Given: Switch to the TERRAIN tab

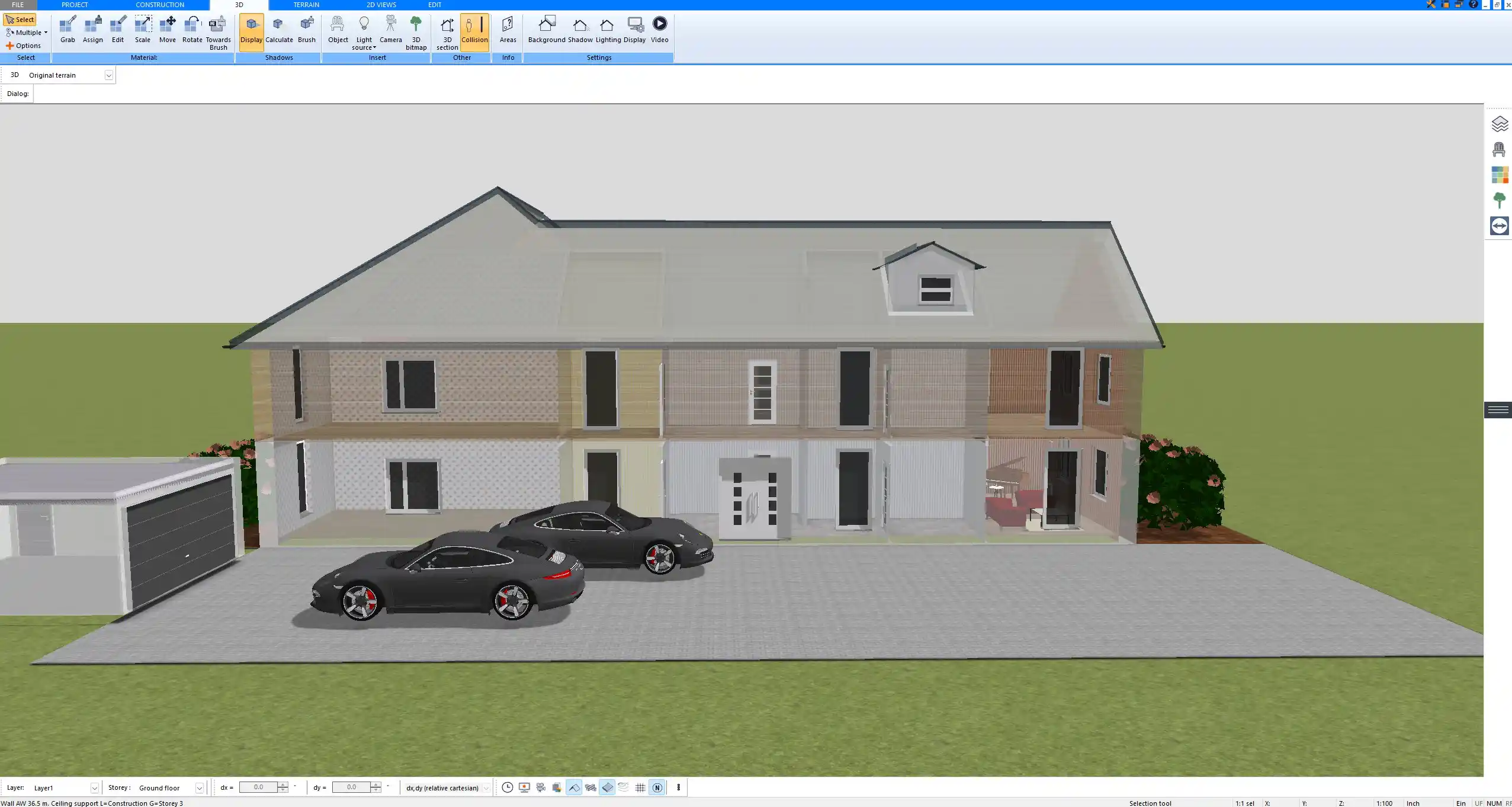Looking at the screenshot, I should point(305,4).
